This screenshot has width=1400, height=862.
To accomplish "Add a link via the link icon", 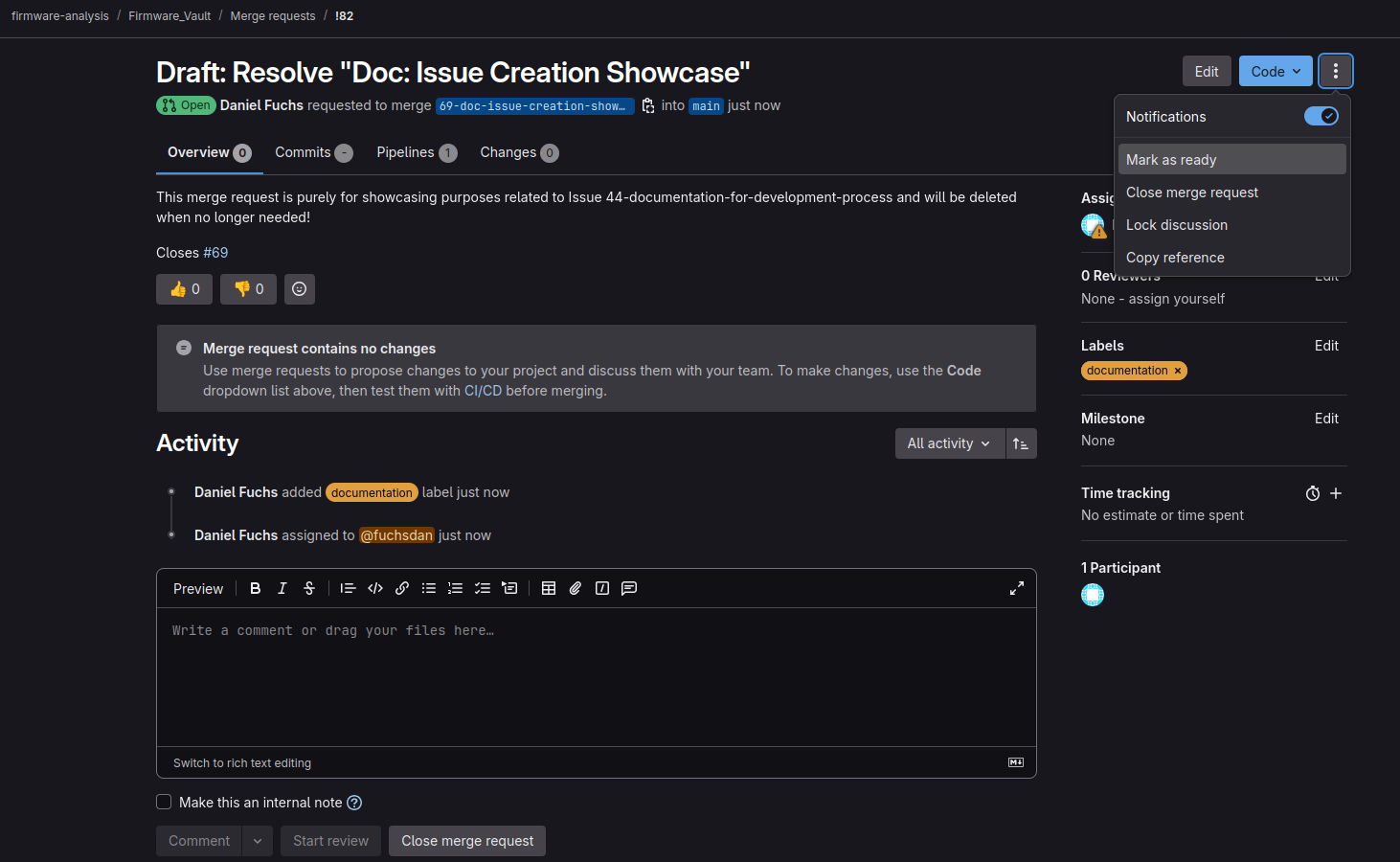I will (x=402, y=588).
